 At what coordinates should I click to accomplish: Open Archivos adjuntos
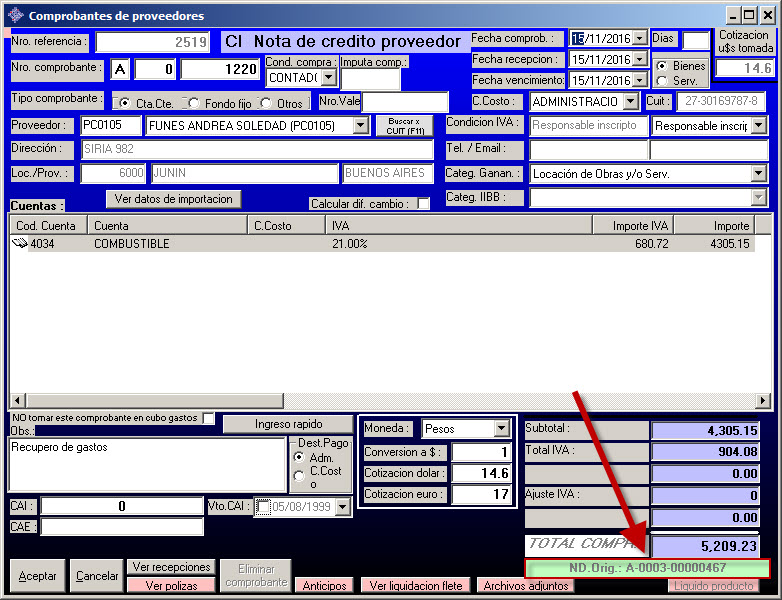(526, 586)
